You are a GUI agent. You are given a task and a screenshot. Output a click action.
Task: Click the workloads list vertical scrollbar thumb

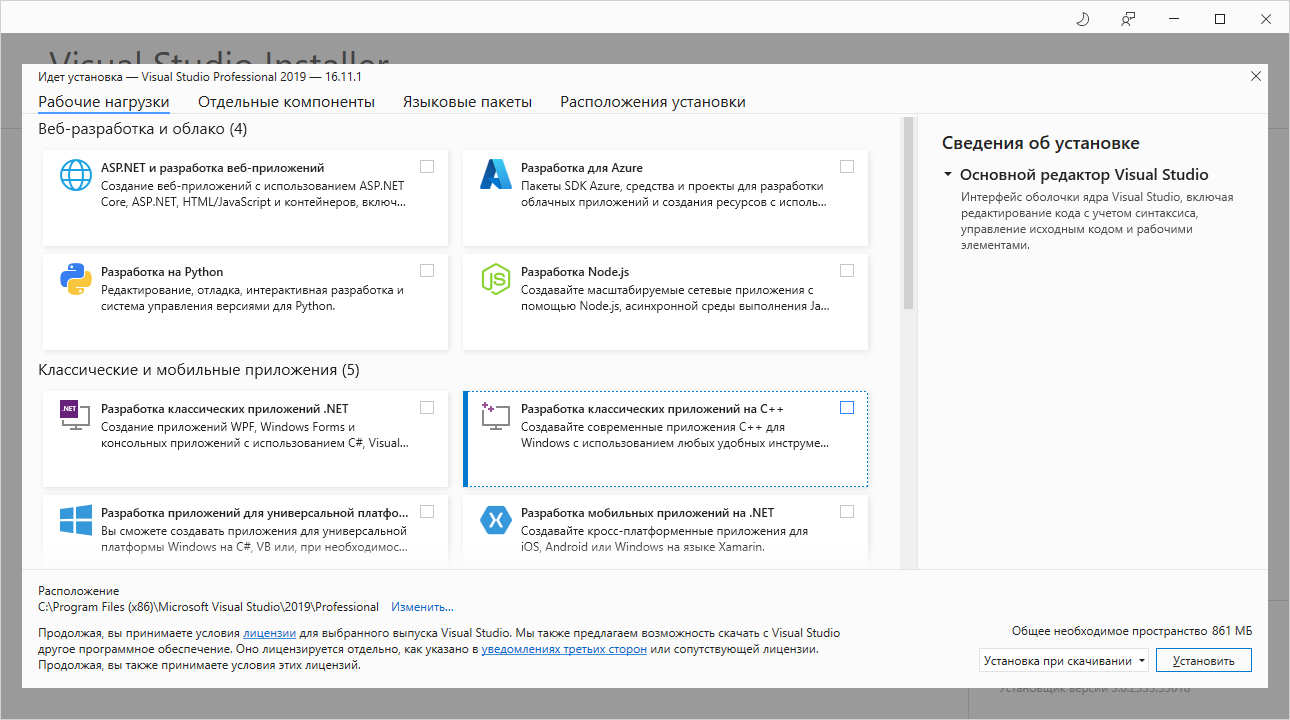908,212
